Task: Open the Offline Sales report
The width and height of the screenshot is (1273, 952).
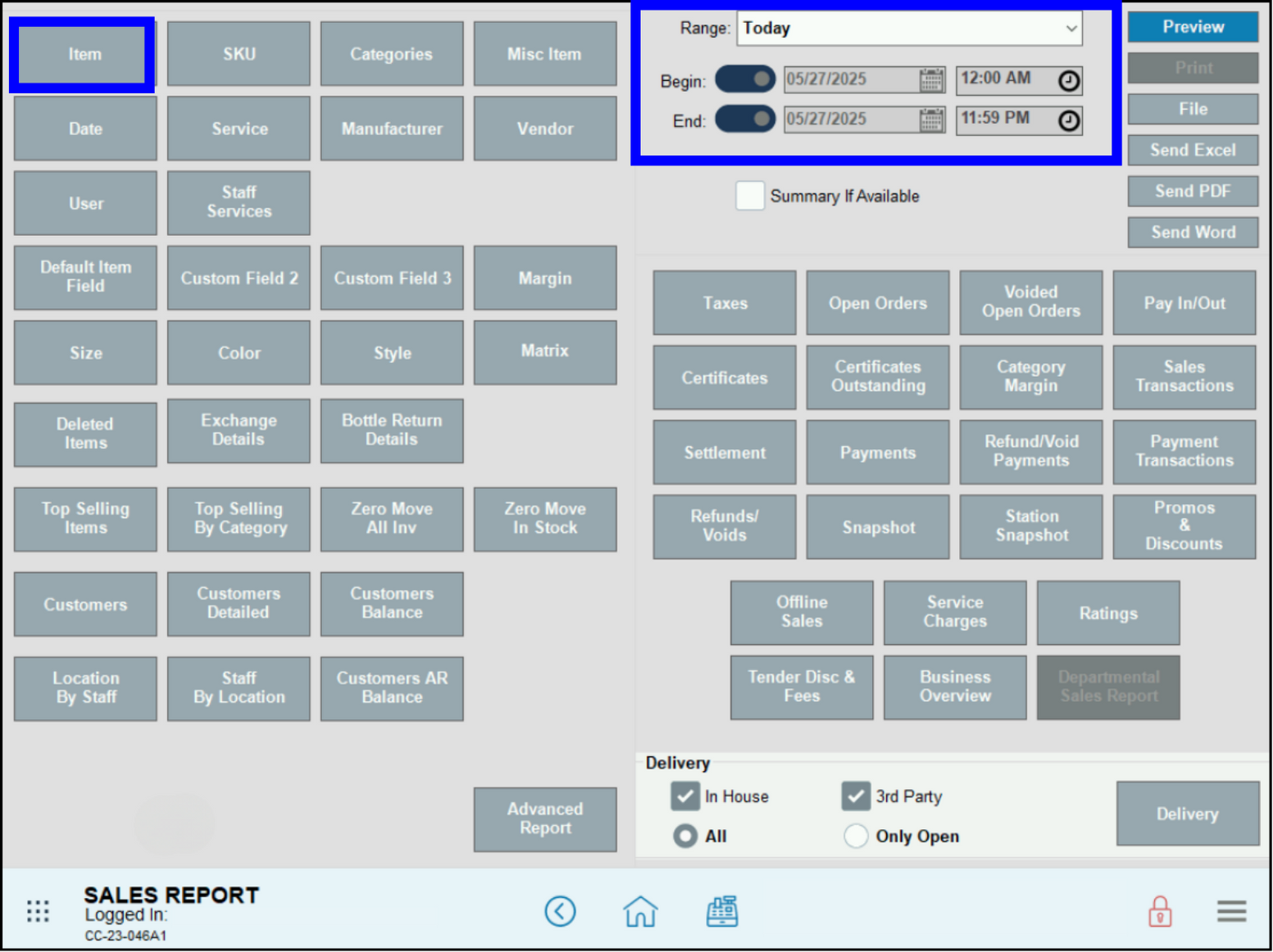Action: [x=802, y=613]
